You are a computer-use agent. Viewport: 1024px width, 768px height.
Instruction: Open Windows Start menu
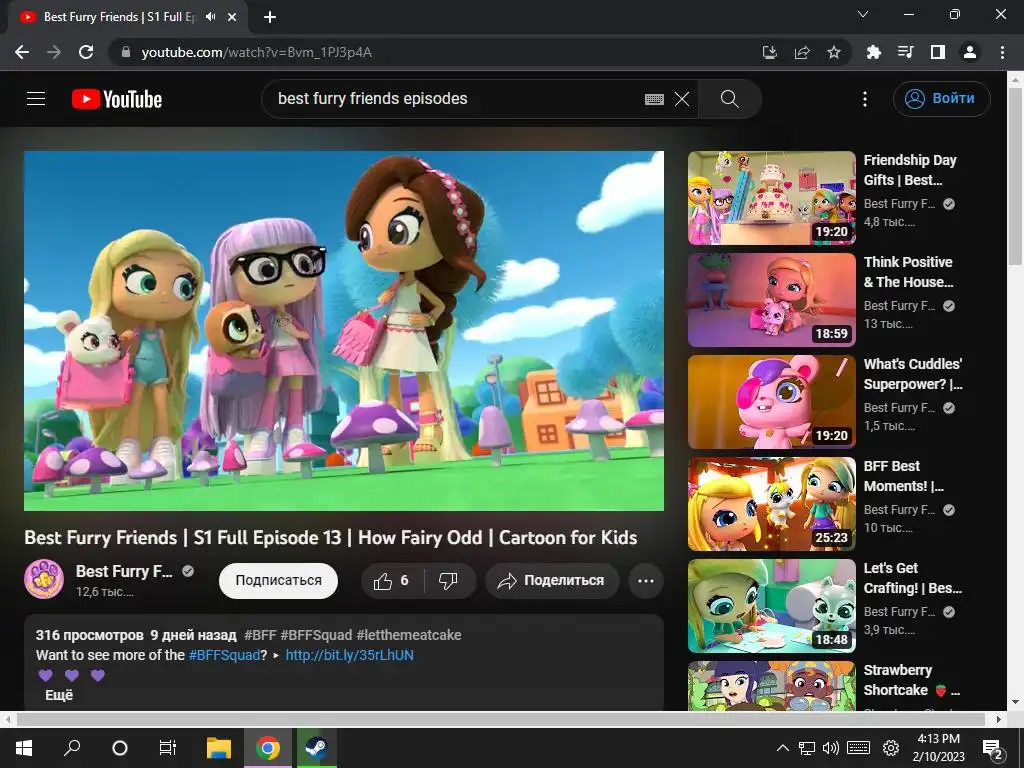pyautogui.click(x=24, y=748)
